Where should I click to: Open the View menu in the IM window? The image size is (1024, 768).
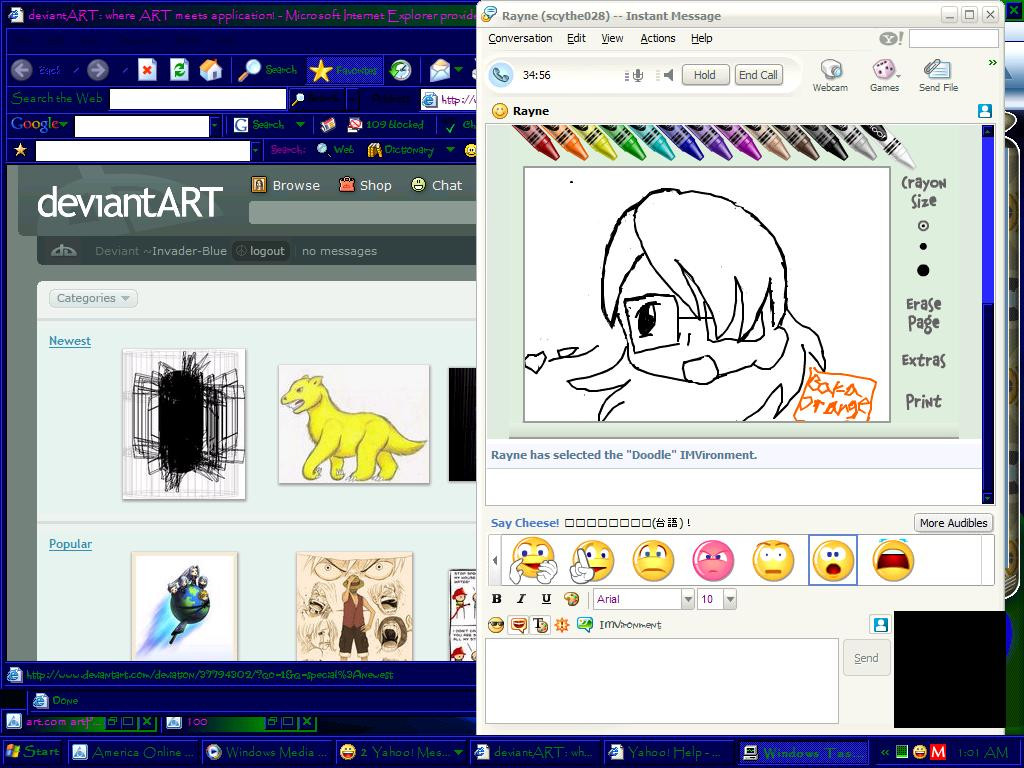click(612, 39)
